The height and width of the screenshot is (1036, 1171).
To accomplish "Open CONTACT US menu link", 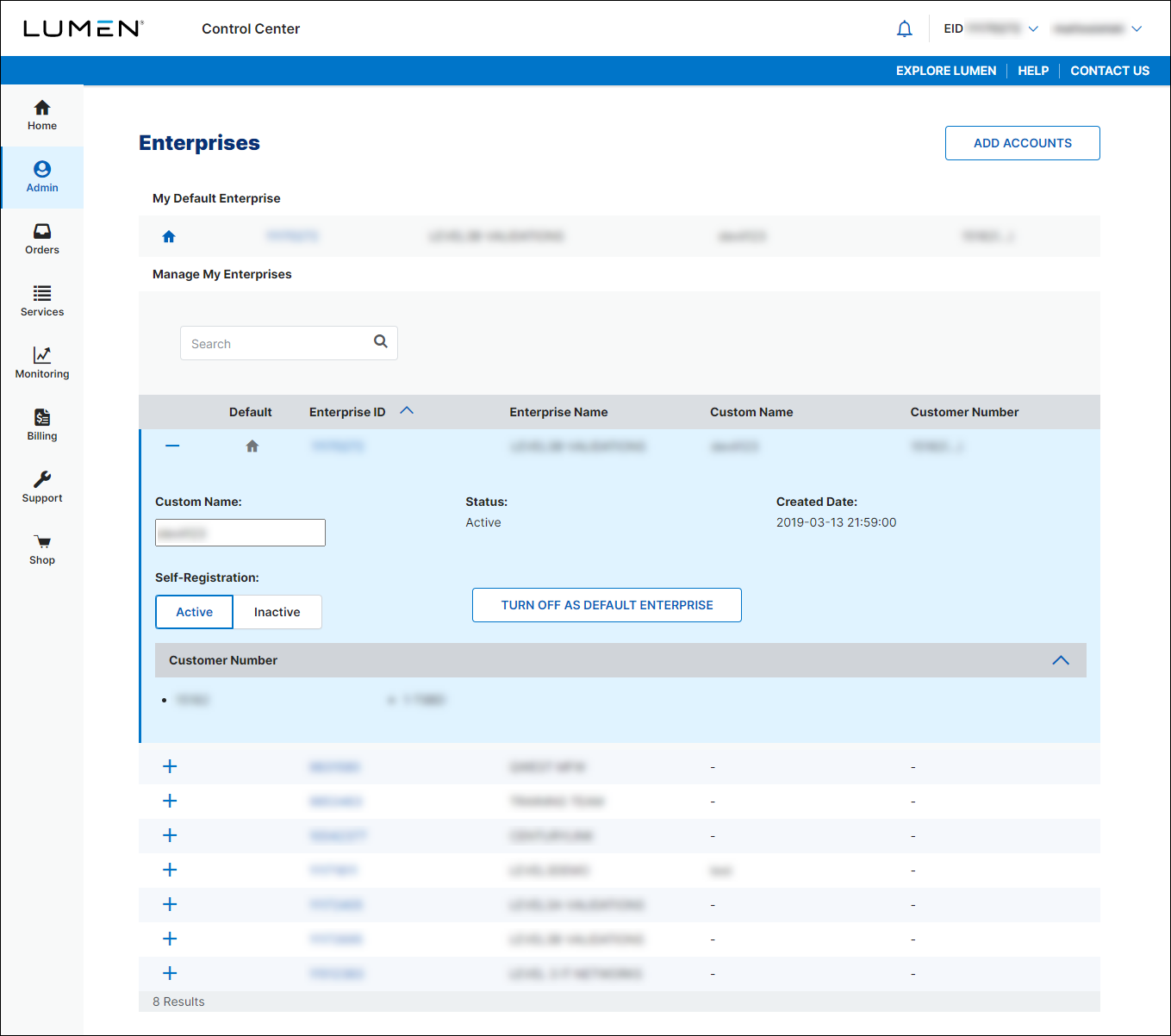I will click(1110, 71).
